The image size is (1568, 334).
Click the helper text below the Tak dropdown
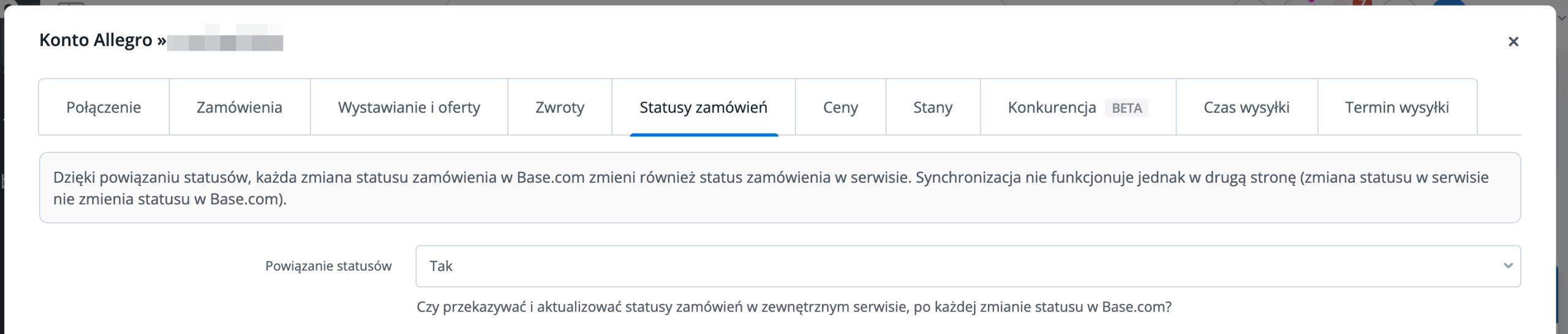[794, 307]
